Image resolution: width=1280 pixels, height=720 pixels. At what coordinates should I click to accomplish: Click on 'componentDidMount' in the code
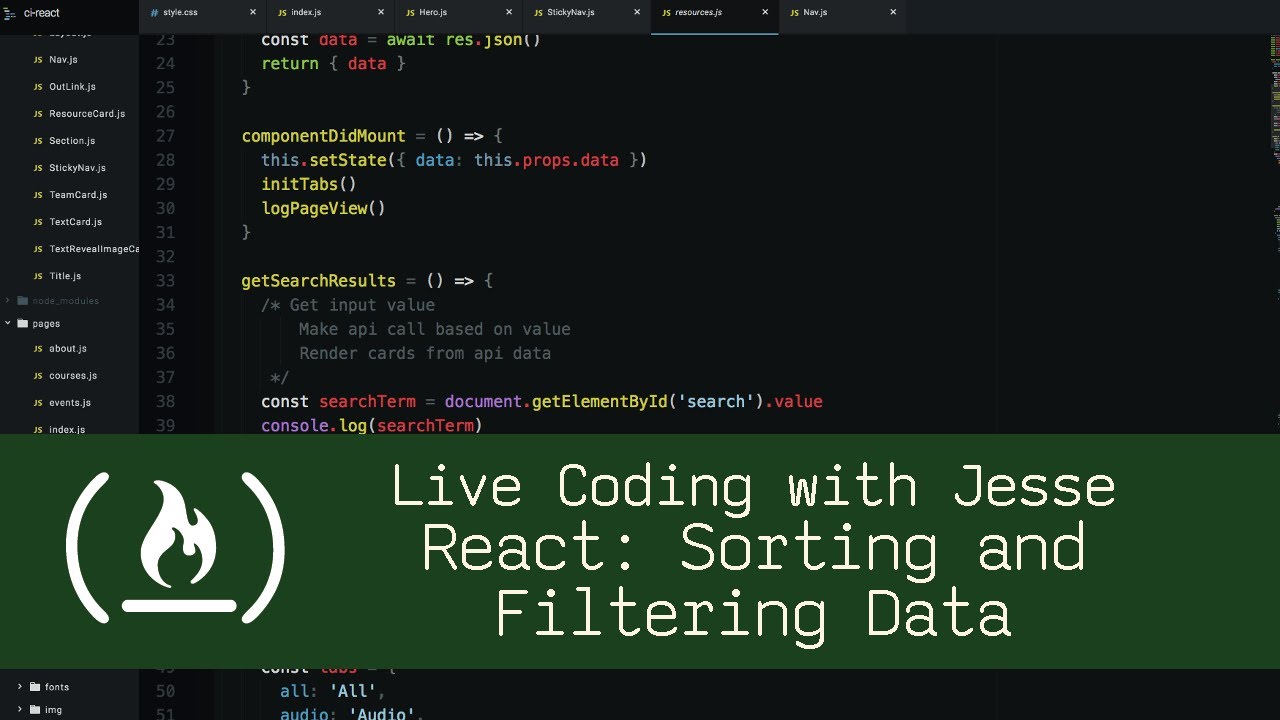pyautogui.click(x=324, y=136)
